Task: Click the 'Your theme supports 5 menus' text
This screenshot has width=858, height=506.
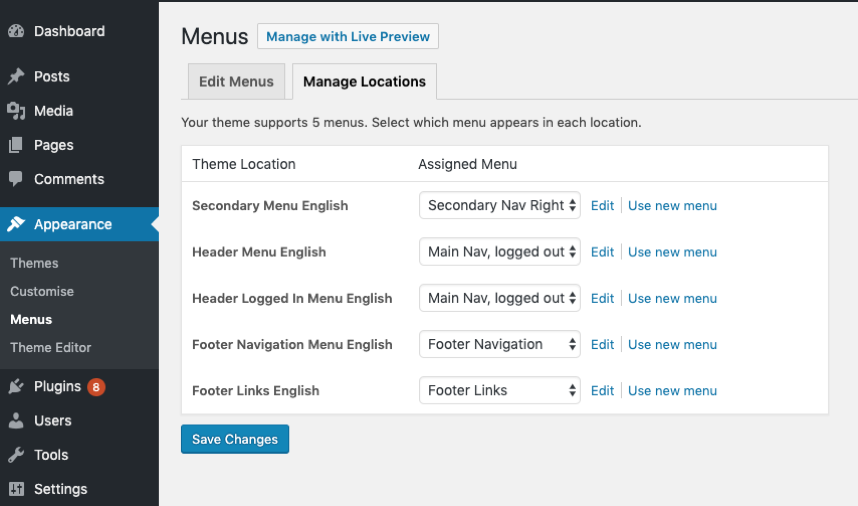Action: pos(411,123)
